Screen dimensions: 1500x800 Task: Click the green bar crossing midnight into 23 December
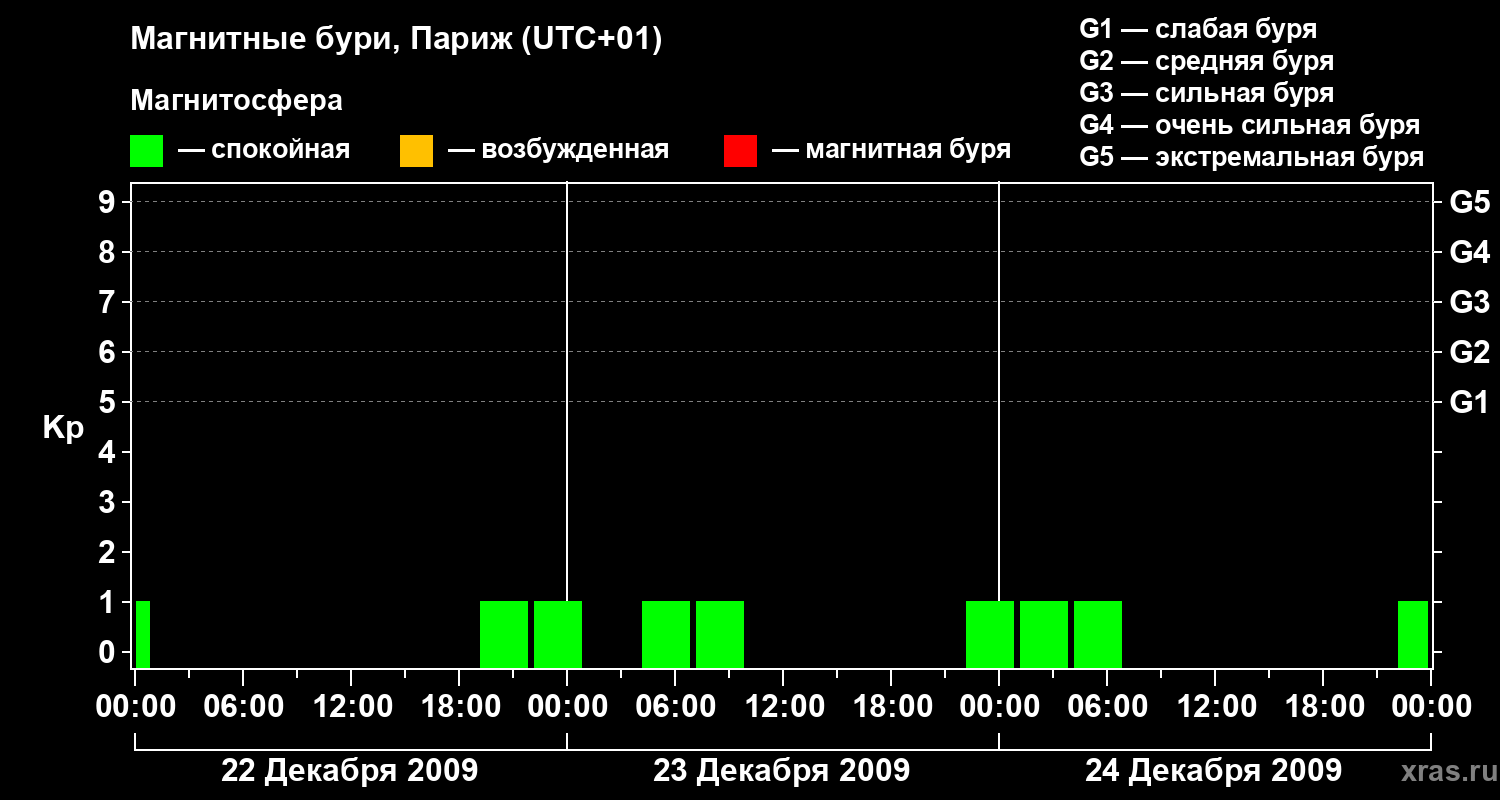pyautogui.click(x=558, y=634)
